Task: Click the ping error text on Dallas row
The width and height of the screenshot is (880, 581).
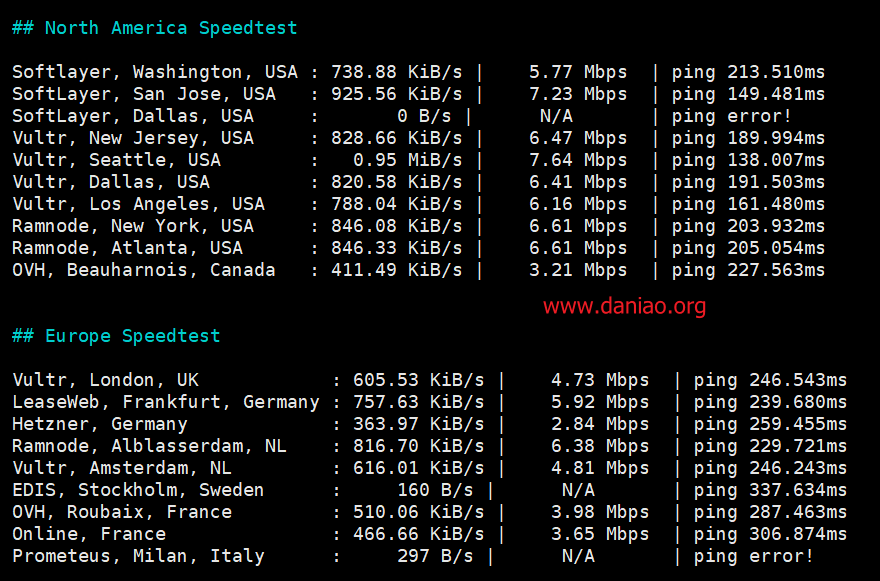Action: (731, 116)
